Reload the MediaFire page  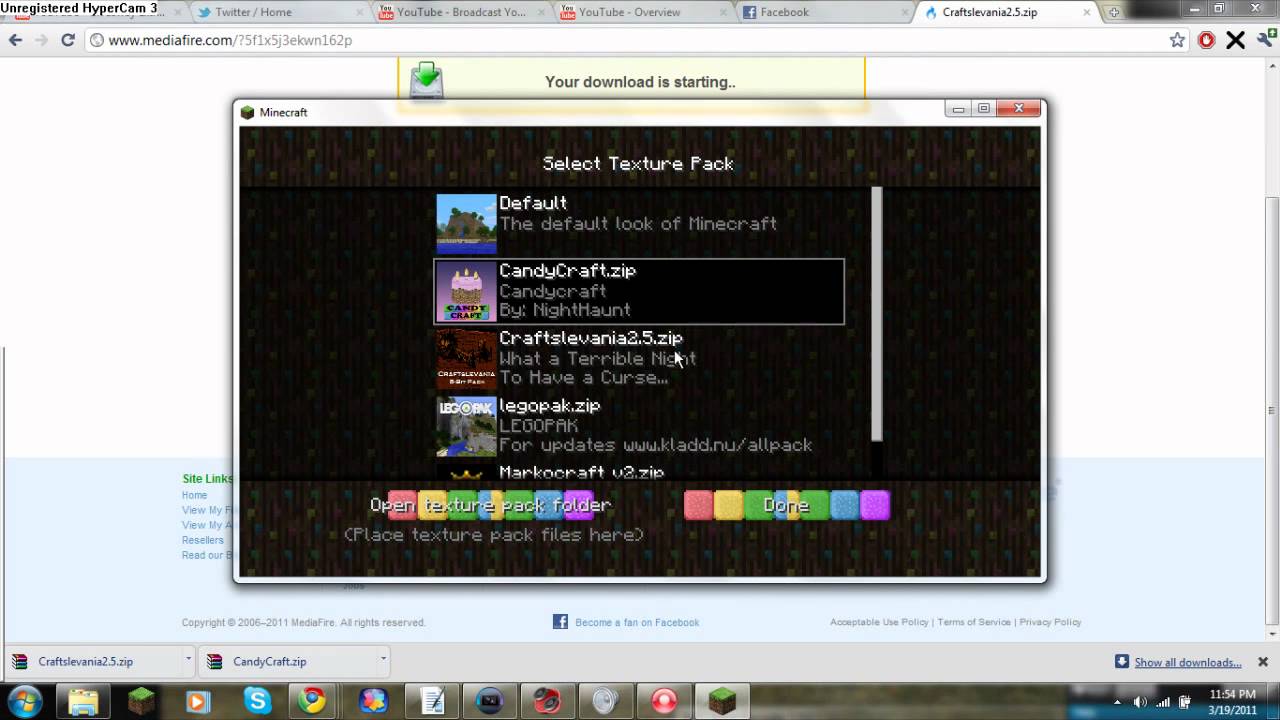click(x=68, y=40)
